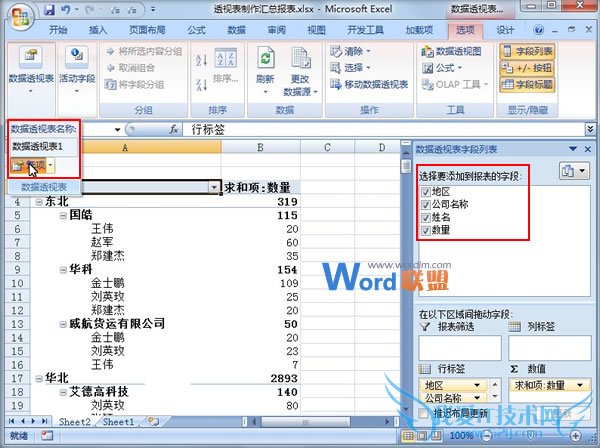600x448 pixels.
Task: Close the 数据透视表字段列表 pane
Action: coord(588,149)
